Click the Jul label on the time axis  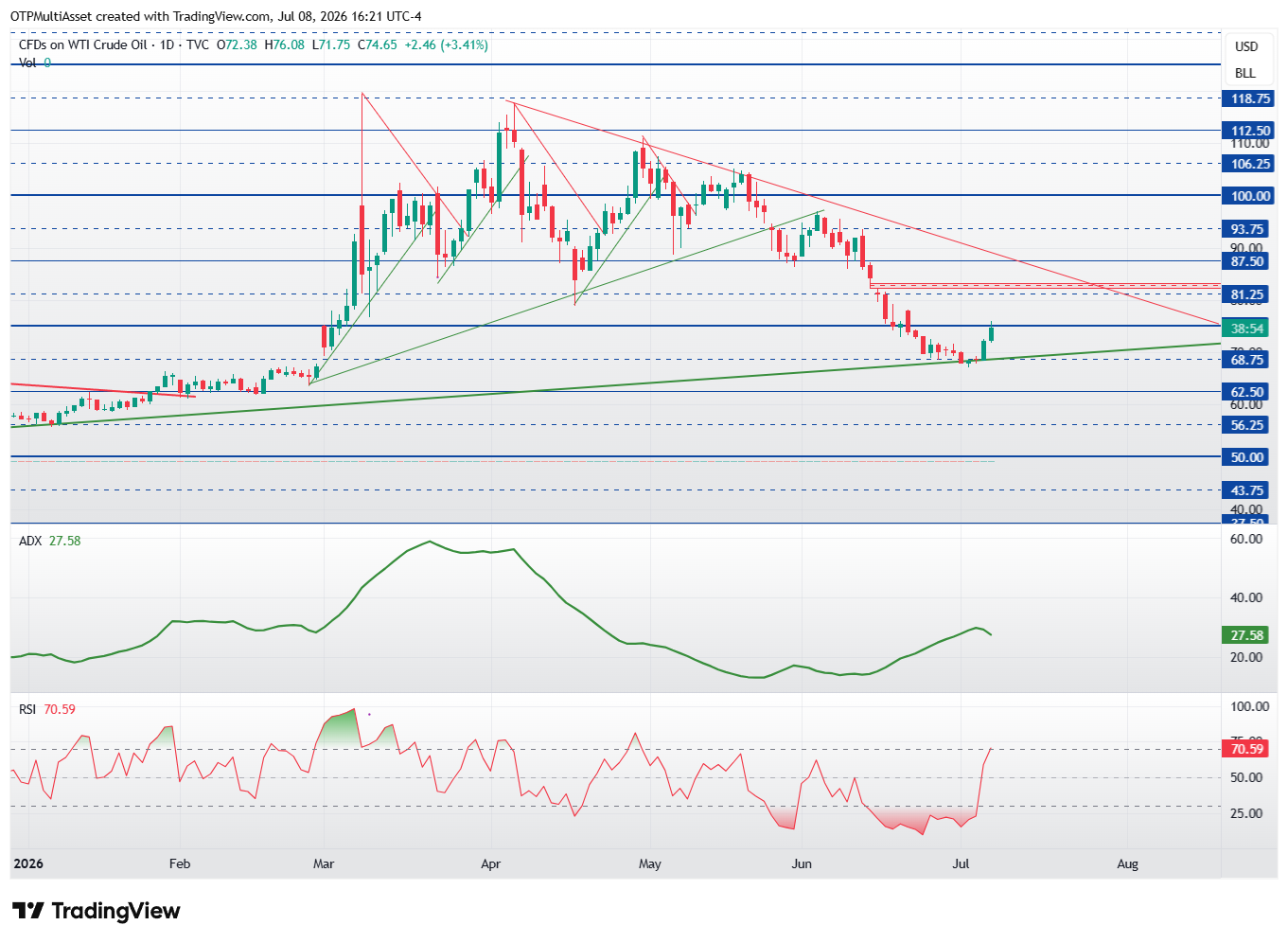pos(962,863)
